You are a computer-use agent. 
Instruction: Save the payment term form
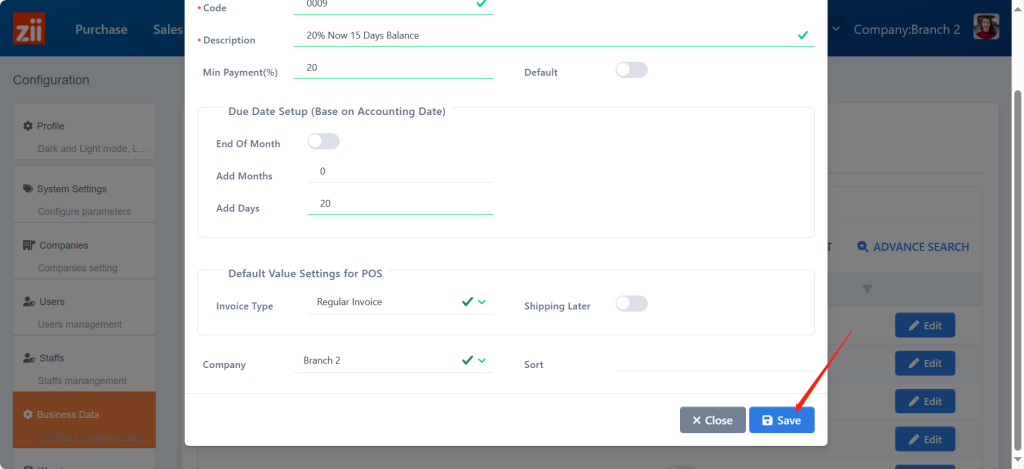coord(781,420)
